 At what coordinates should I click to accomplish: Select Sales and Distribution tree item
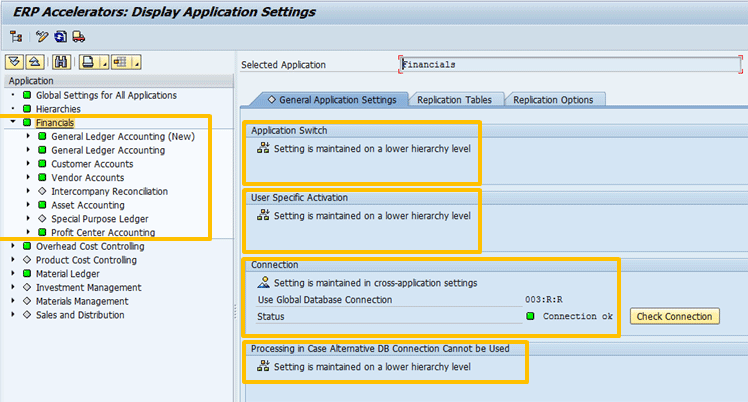click(x=80, y=315)
